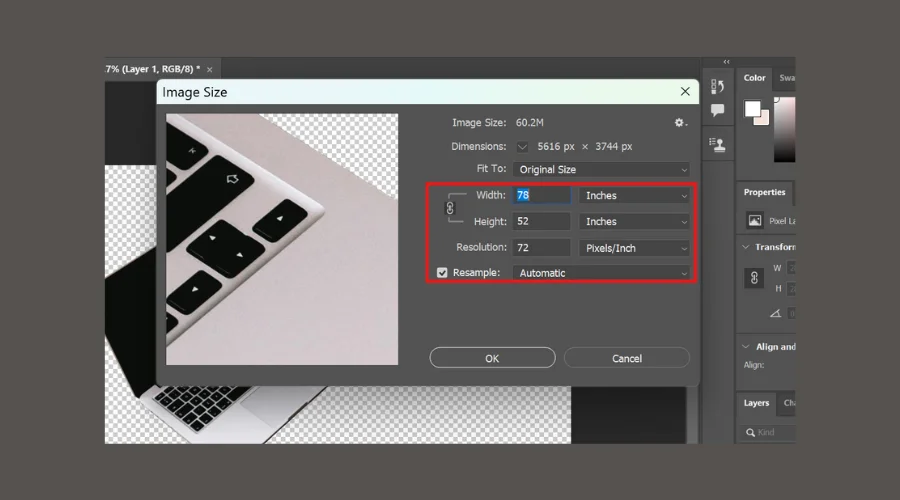Close the Image Size dialog
This screenshot has height=500, width=900.
(x=685, y=92)
